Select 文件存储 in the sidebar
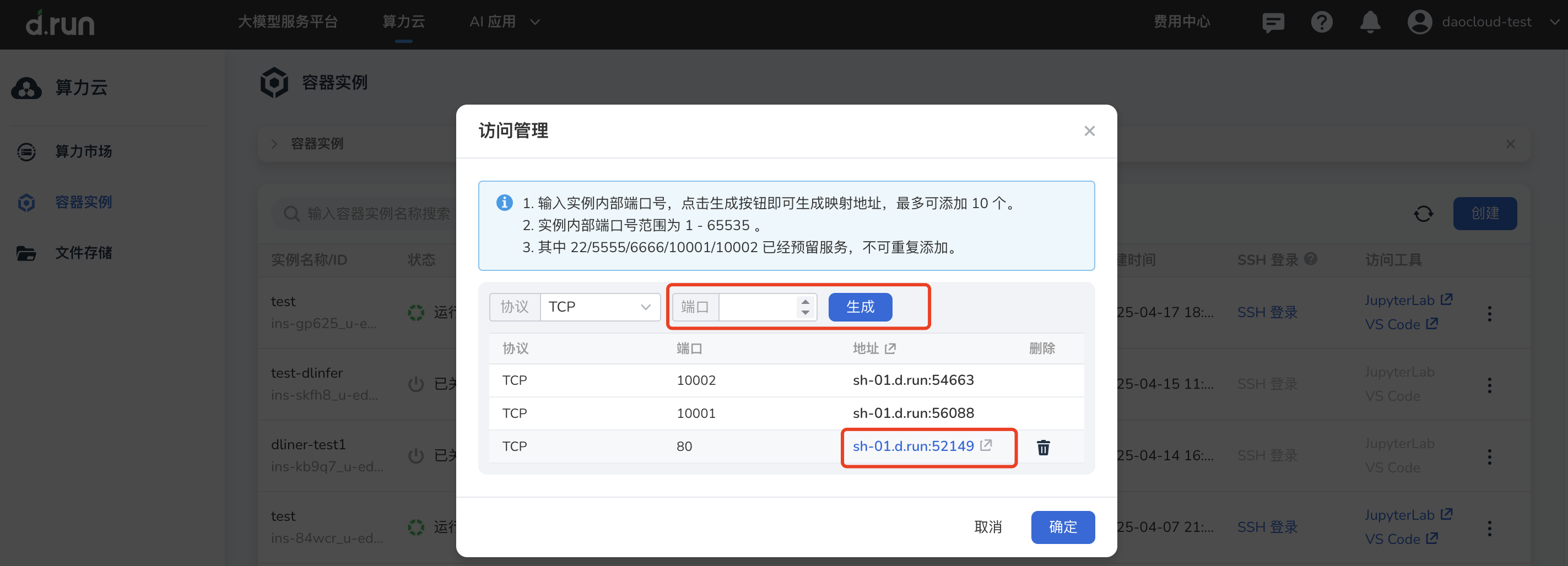Viewport: 1568px width, 566px height. pyautogui.click(x=83, y=253)
